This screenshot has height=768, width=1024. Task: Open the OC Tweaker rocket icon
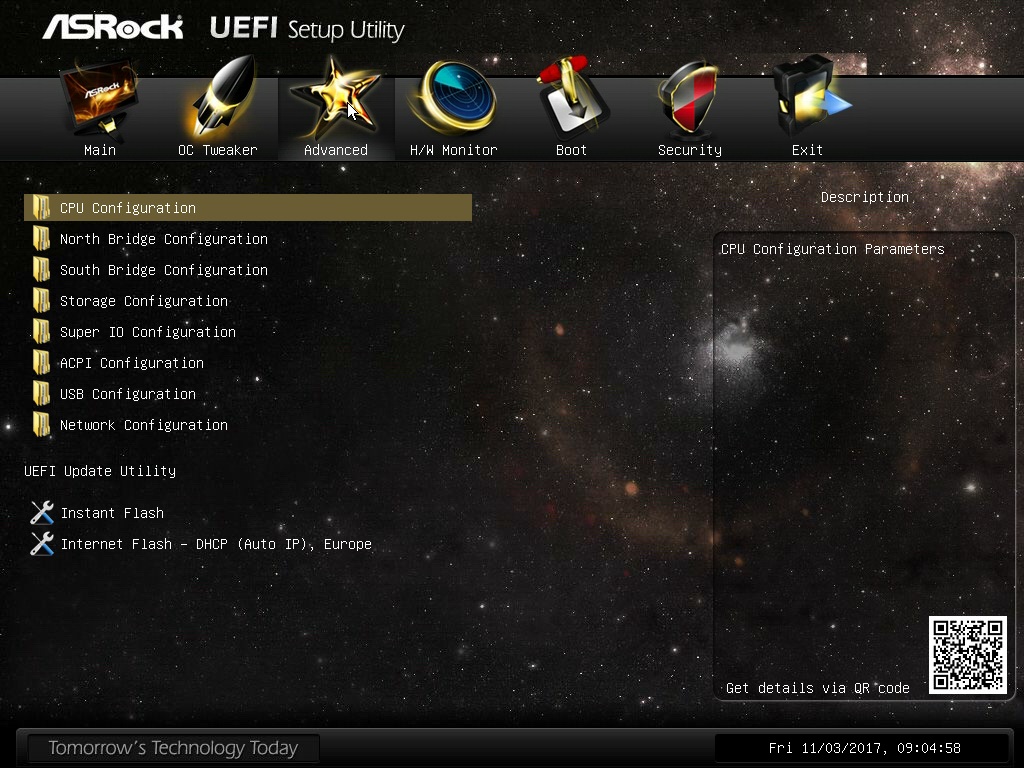point(223,98)
